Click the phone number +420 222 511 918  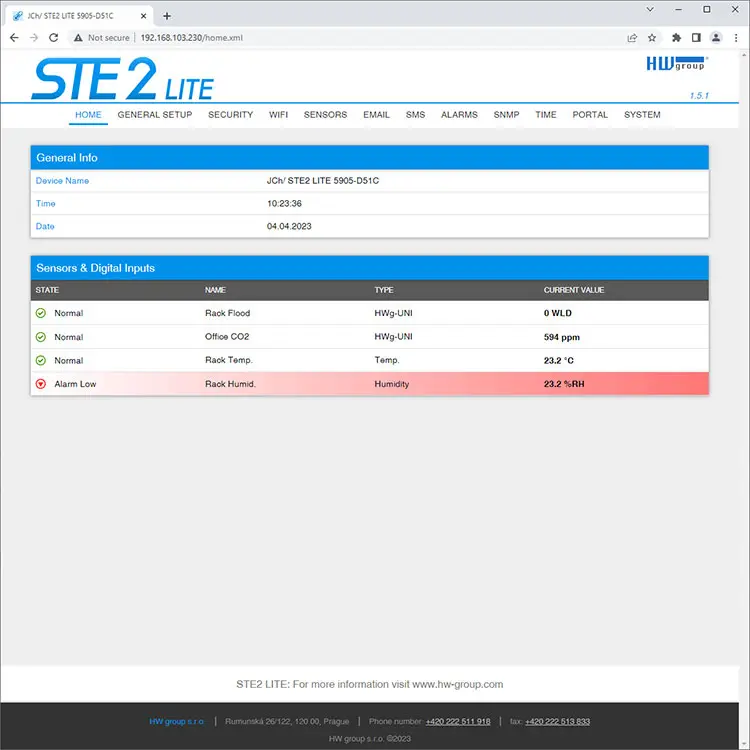(457, 721)
